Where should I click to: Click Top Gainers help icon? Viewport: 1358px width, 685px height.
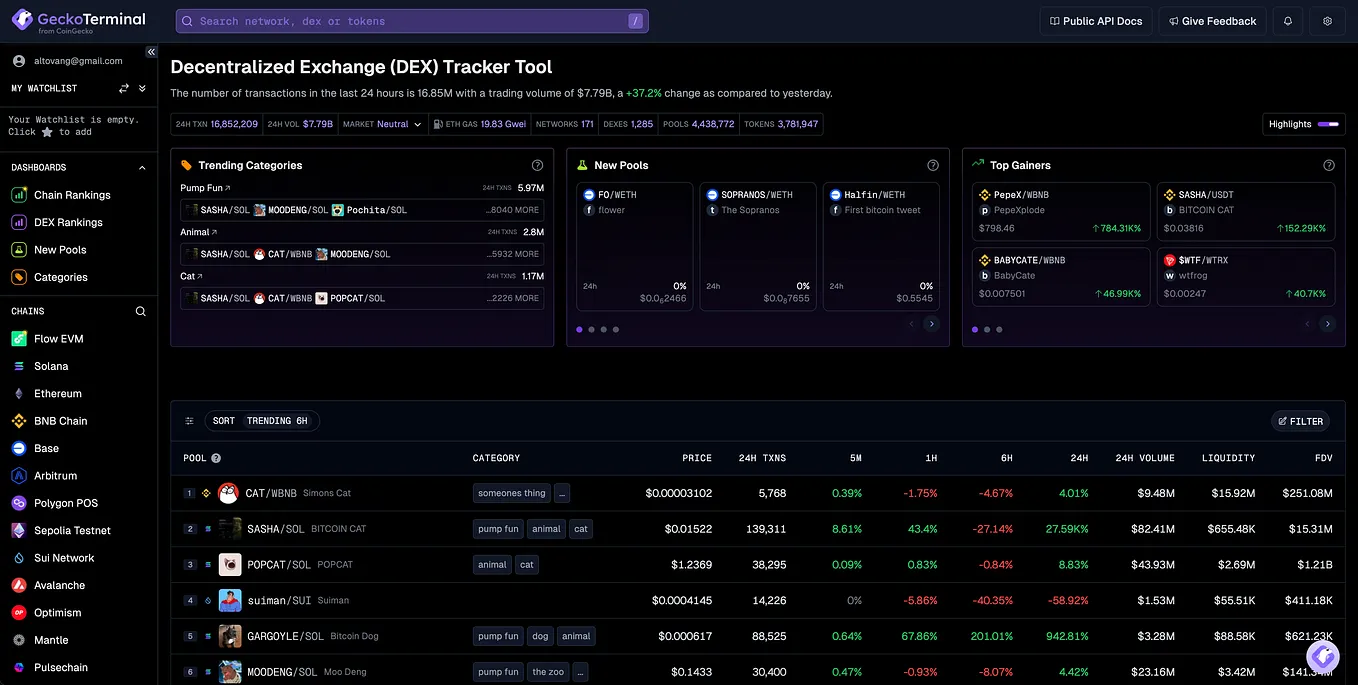click(x=1329, y=165)
